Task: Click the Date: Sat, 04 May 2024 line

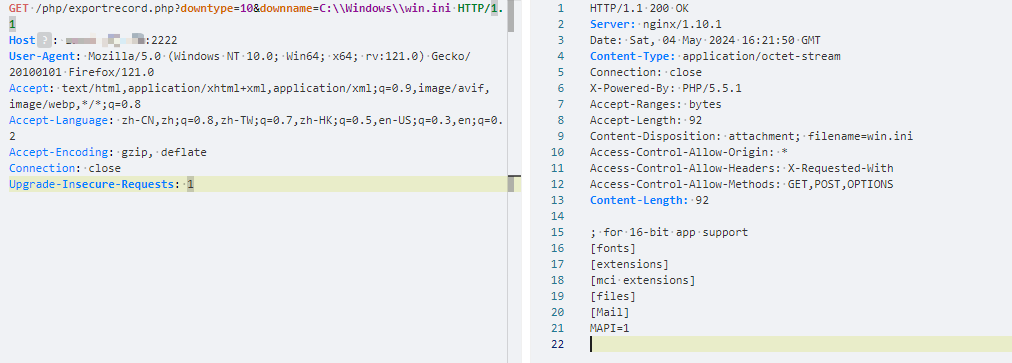Action: (705, 40)
